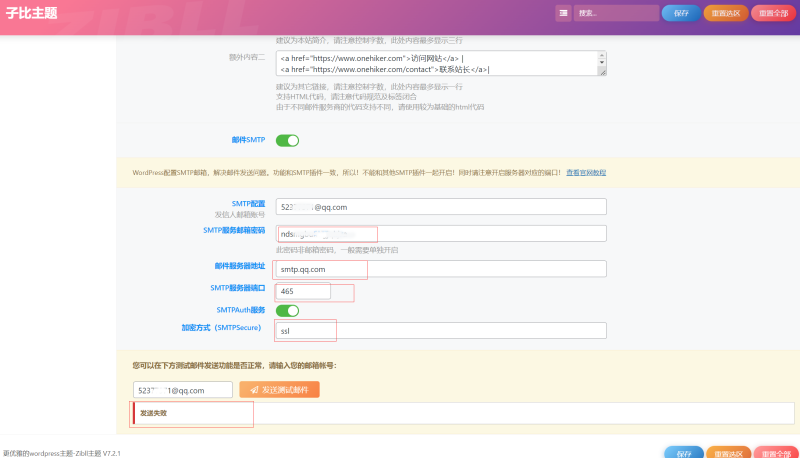The width and height of the screenshot is (800, 458).
Task: Click the 子比主题 logo title
Action: pos(32,13)
